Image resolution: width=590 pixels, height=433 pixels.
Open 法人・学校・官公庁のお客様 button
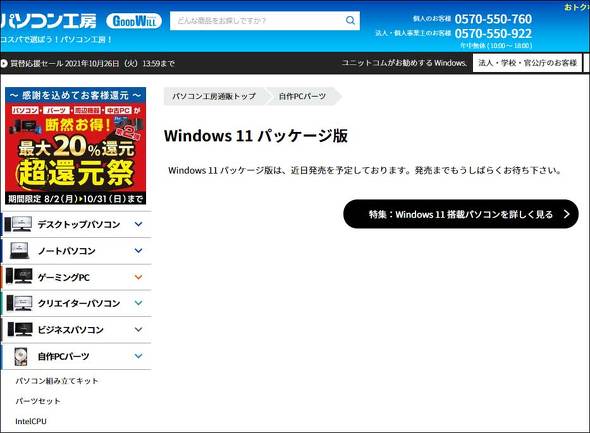coord(527,63)
